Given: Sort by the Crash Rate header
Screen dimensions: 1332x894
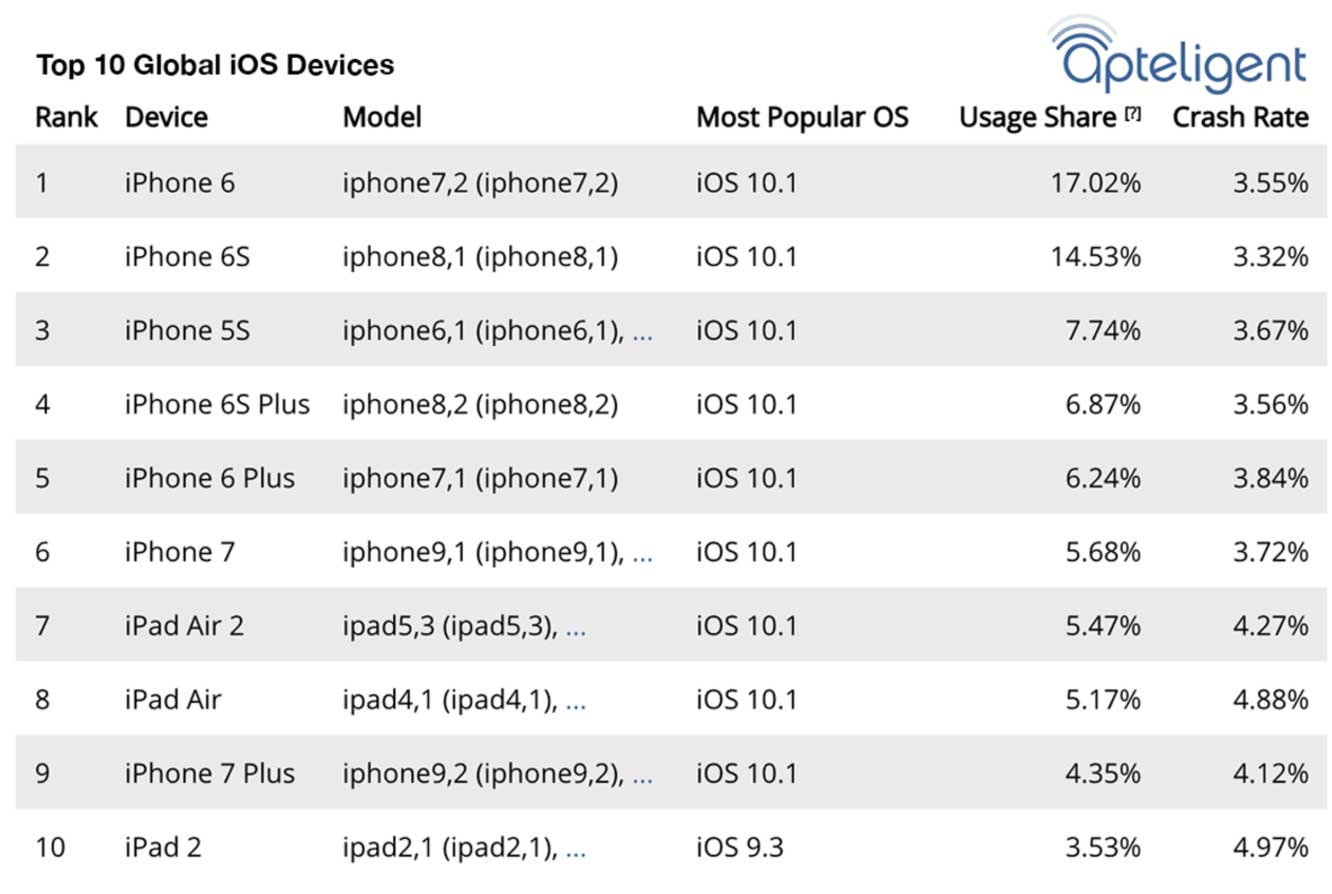Looking at the screenshot, I should 1240,117.
